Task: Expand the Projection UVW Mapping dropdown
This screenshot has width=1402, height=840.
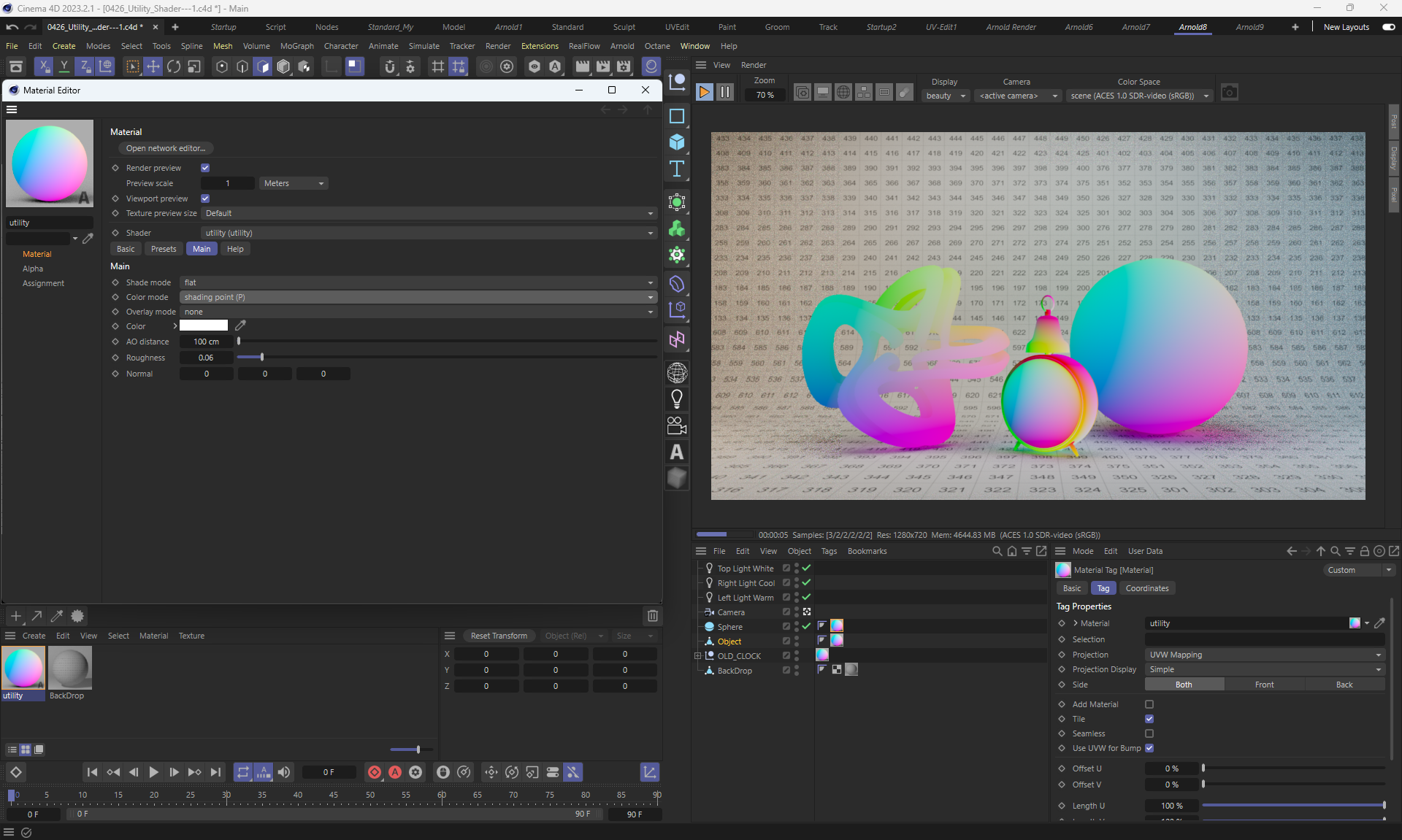Action: coord(1264,655)
